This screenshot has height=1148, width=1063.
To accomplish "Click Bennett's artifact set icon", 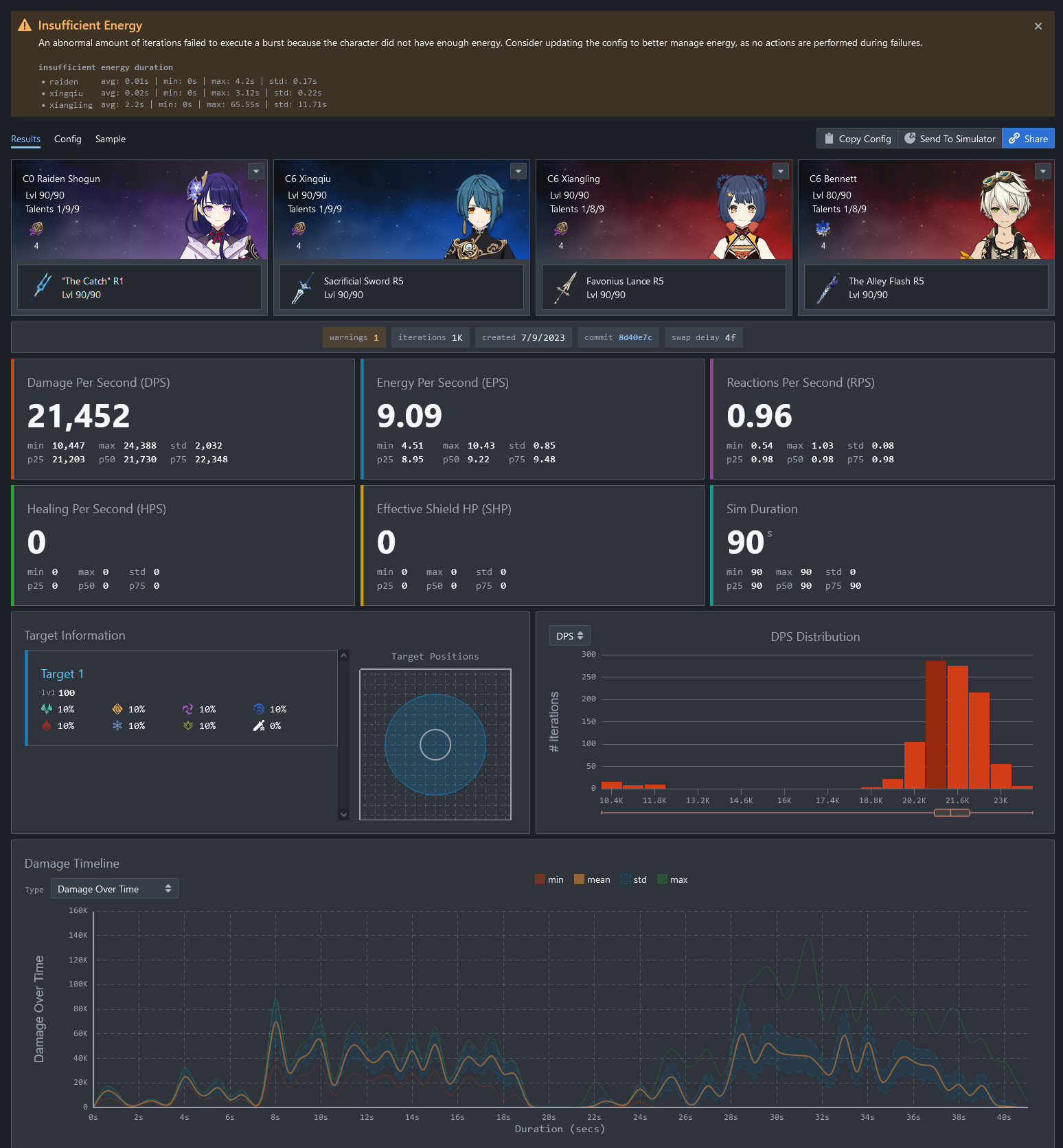I will 823,229.
